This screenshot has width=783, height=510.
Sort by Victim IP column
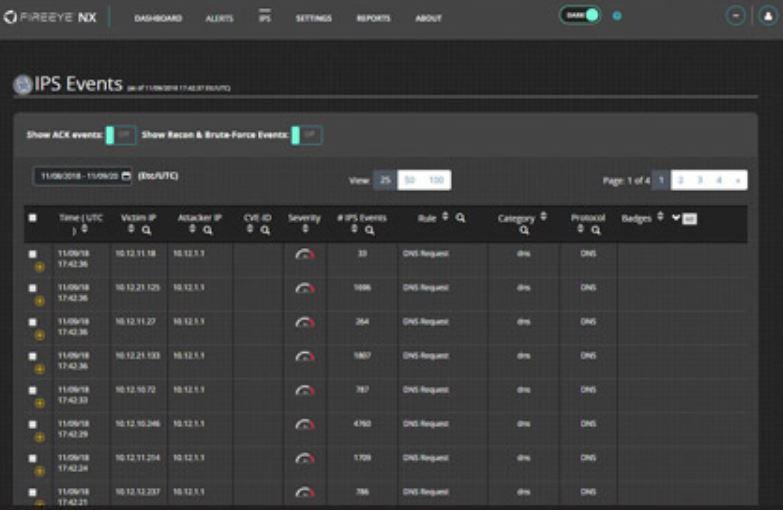(x=131, y=229)
